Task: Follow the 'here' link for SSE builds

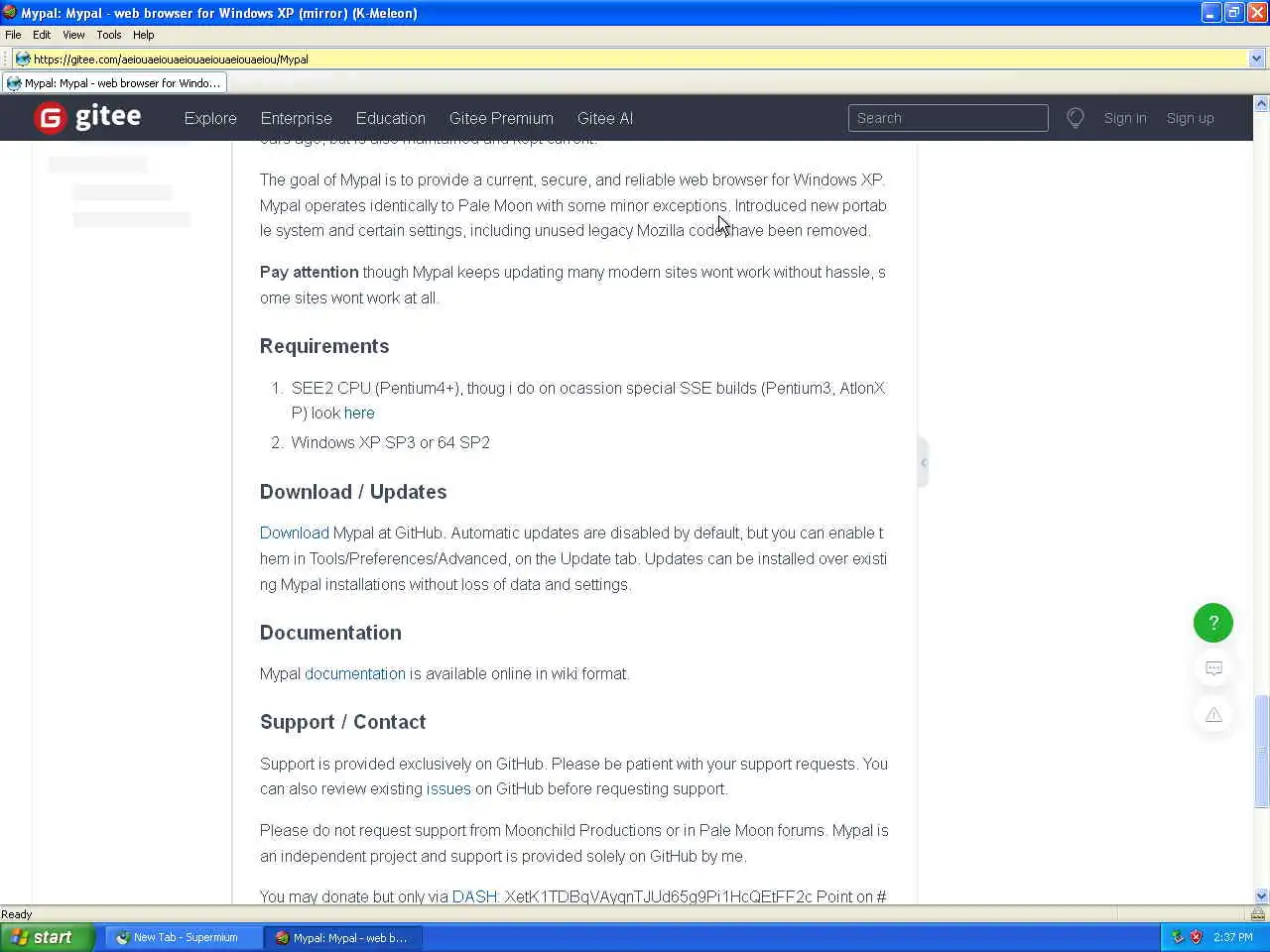Action: (359, 414)
